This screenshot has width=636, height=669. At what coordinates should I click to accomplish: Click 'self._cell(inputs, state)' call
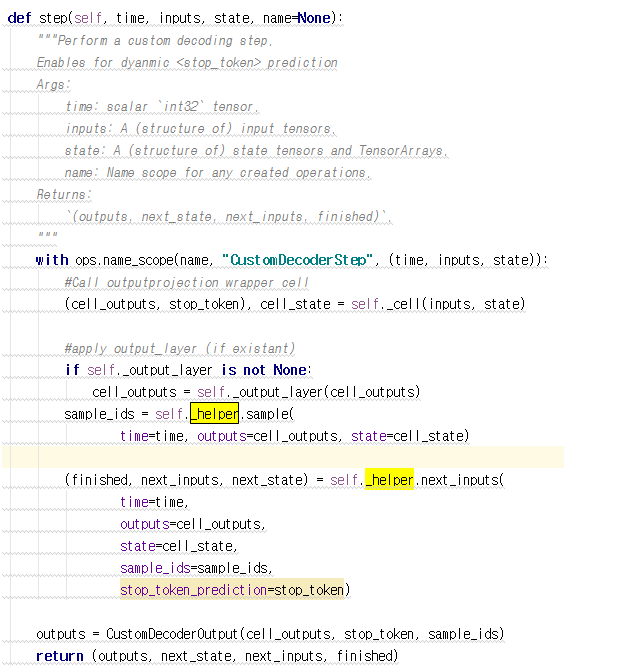pos(438,304)
